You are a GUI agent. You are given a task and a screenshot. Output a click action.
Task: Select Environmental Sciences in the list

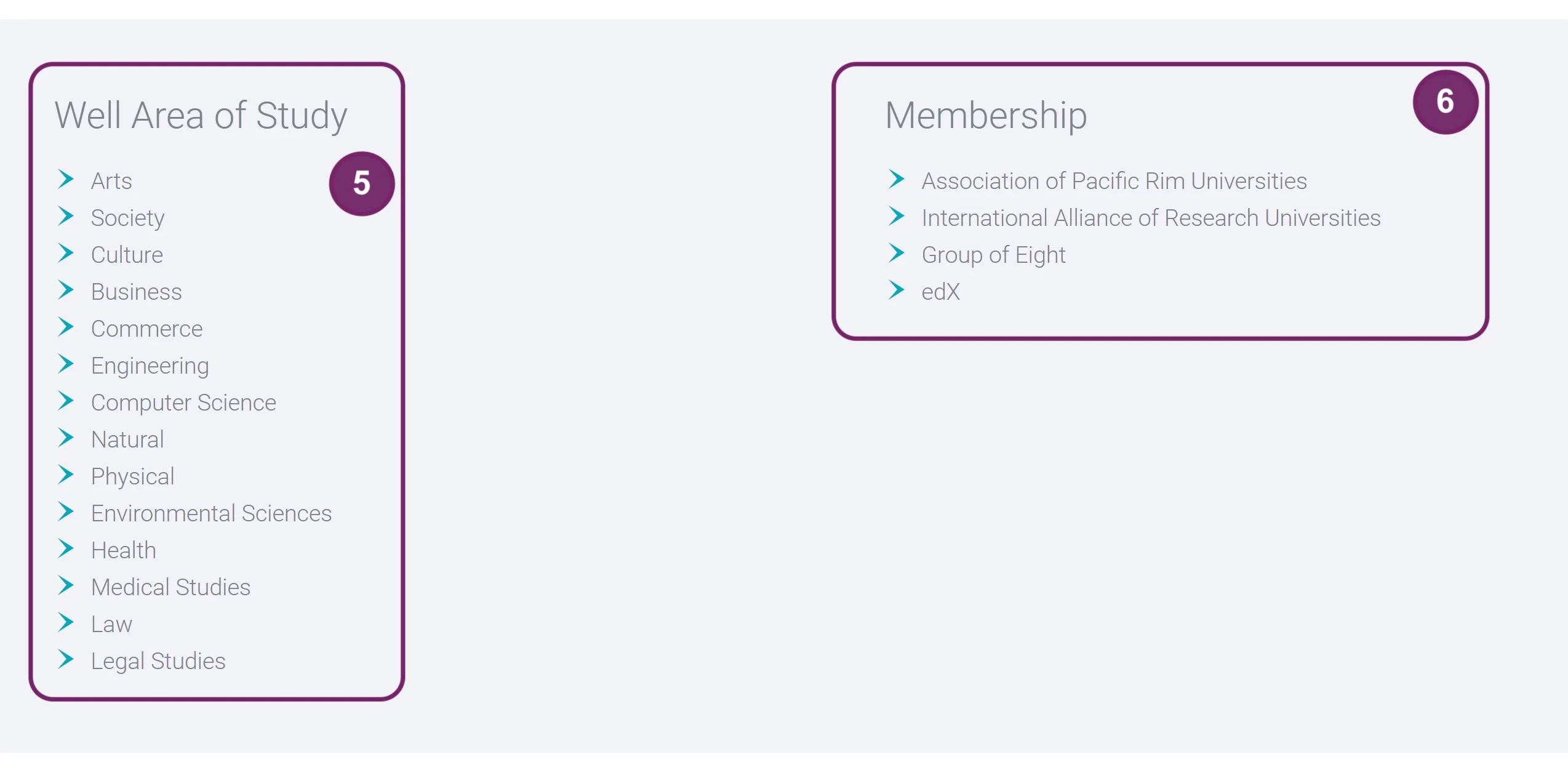click(211, 513)
